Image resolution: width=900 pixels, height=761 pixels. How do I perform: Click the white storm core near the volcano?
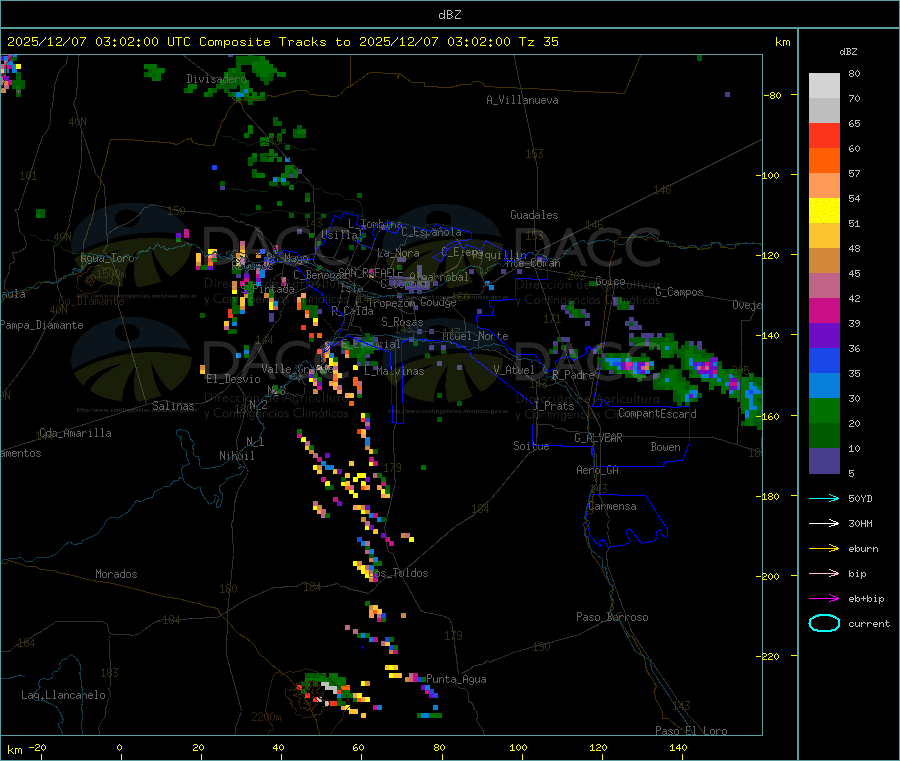329,687
